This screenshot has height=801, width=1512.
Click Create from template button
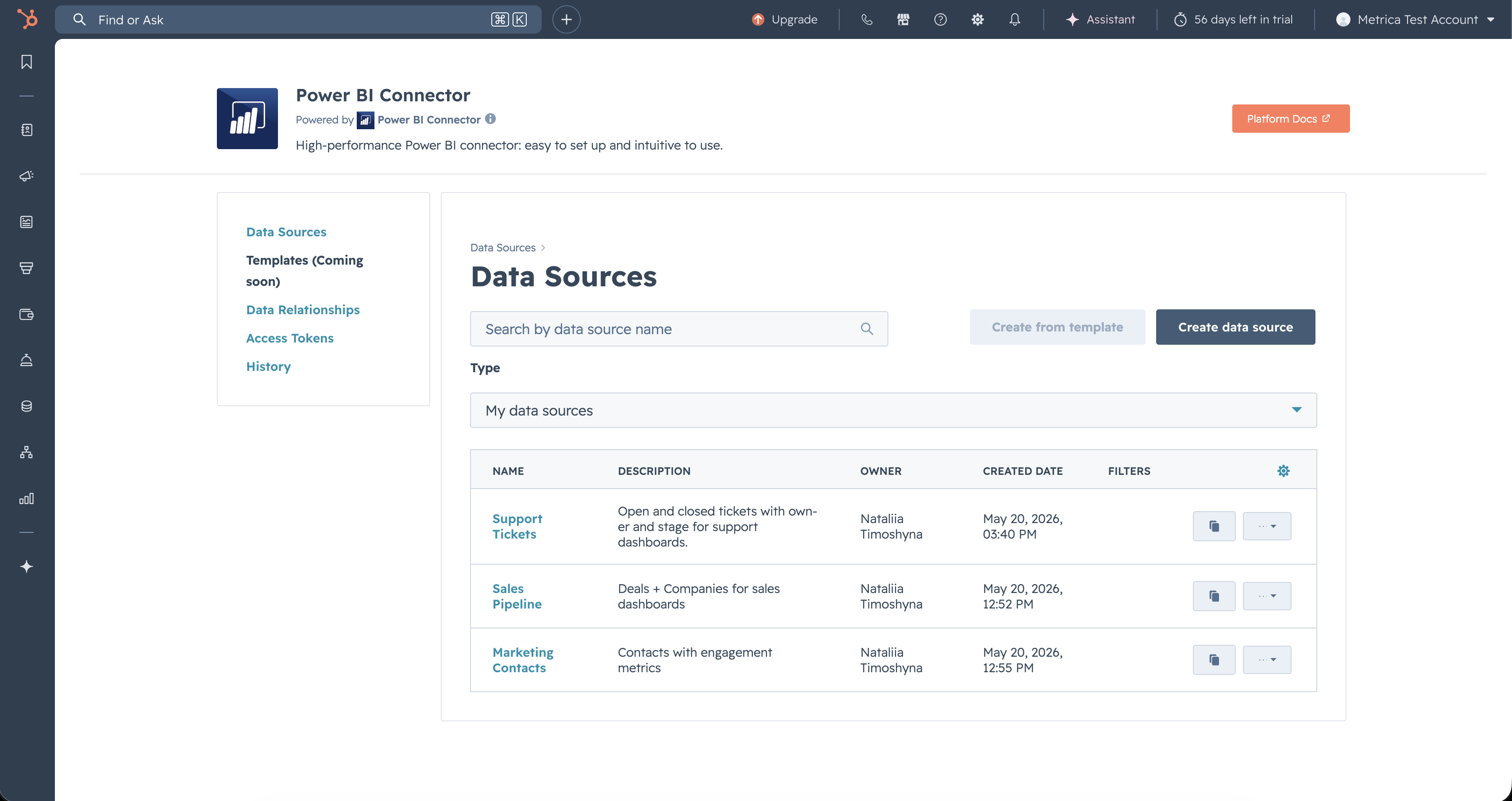point(1057,327)
